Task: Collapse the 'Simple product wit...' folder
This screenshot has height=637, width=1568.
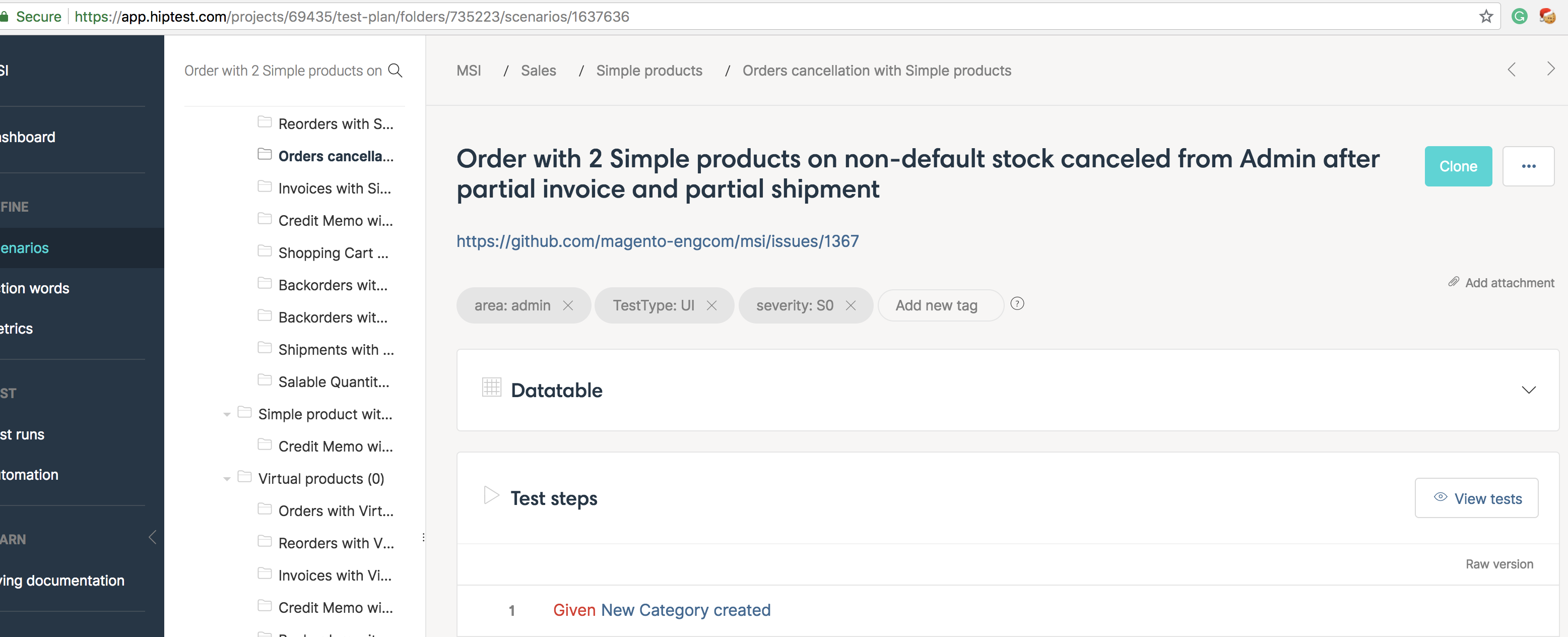Action: [x=226, y=415]
